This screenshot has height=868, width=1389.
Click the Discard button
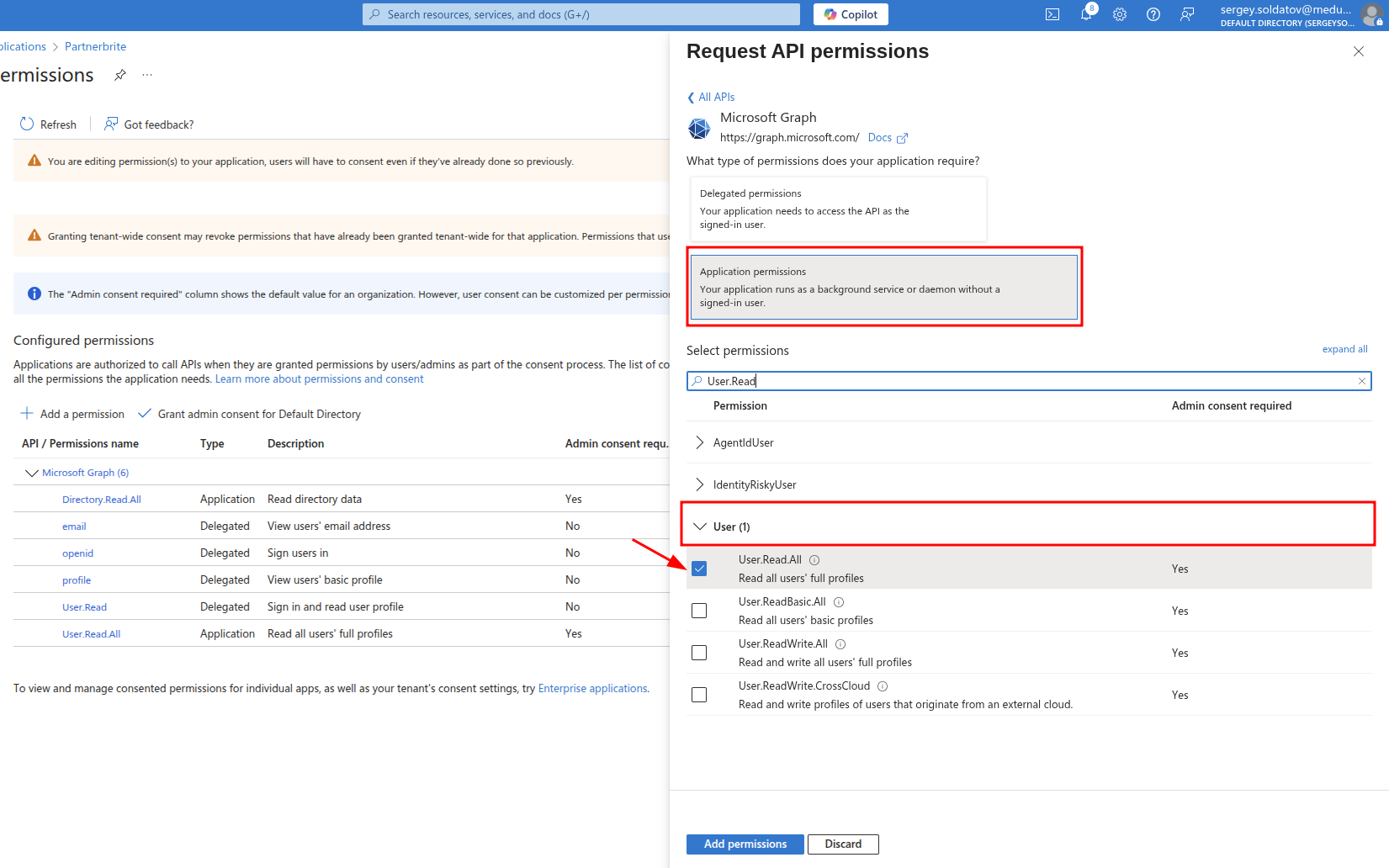(843, 844)
